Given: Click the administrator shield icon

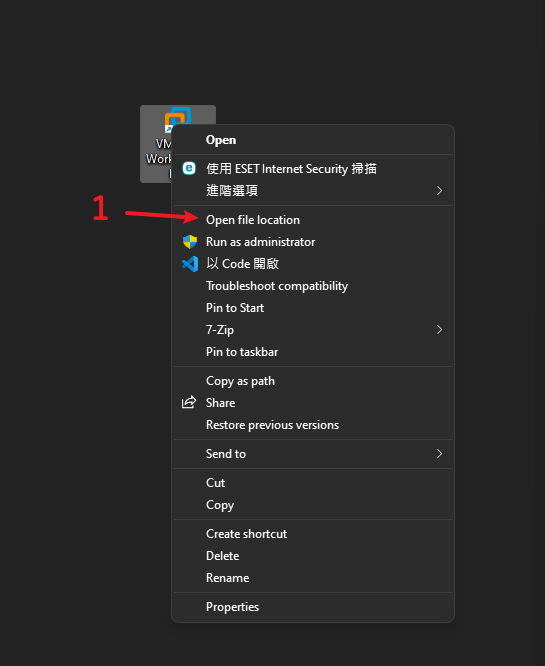Looking at the screenshot, I should coord(190,242).
